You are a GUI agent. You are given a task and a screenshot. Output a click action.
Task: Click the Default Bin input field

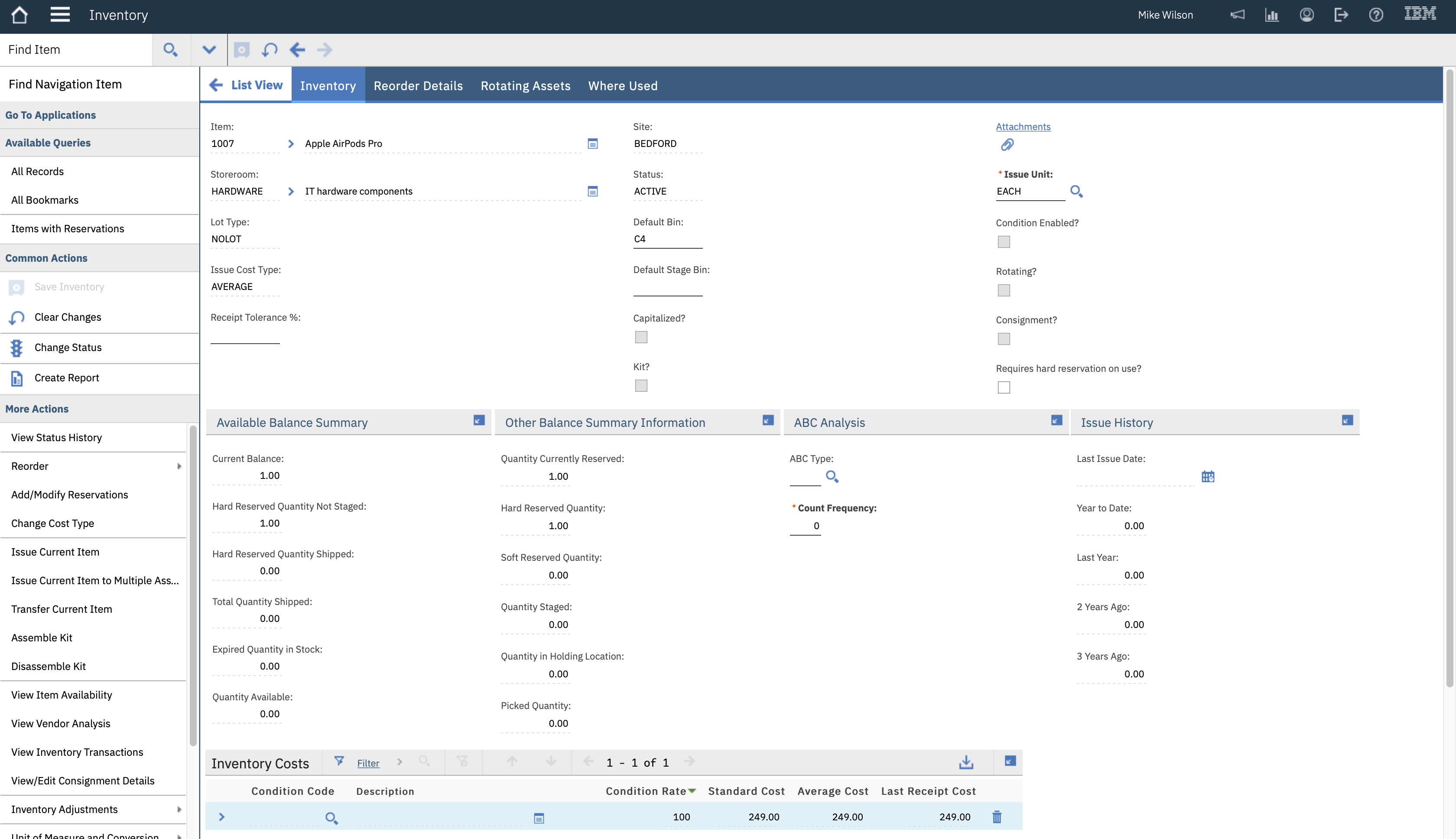click(x=667, y=239)
